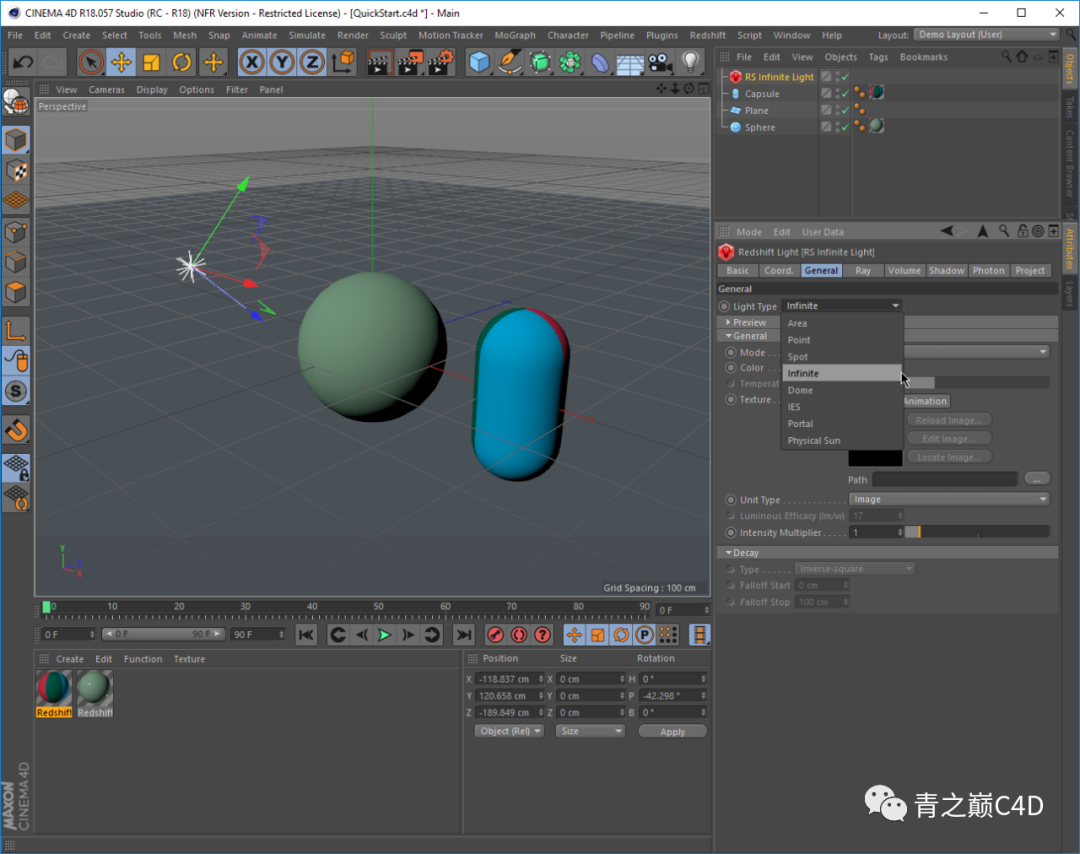The height and width of the screenshot is (854, 1080).
Task: Click the Edit Image button
Action: pyautogui.click(x=948, y=439)
